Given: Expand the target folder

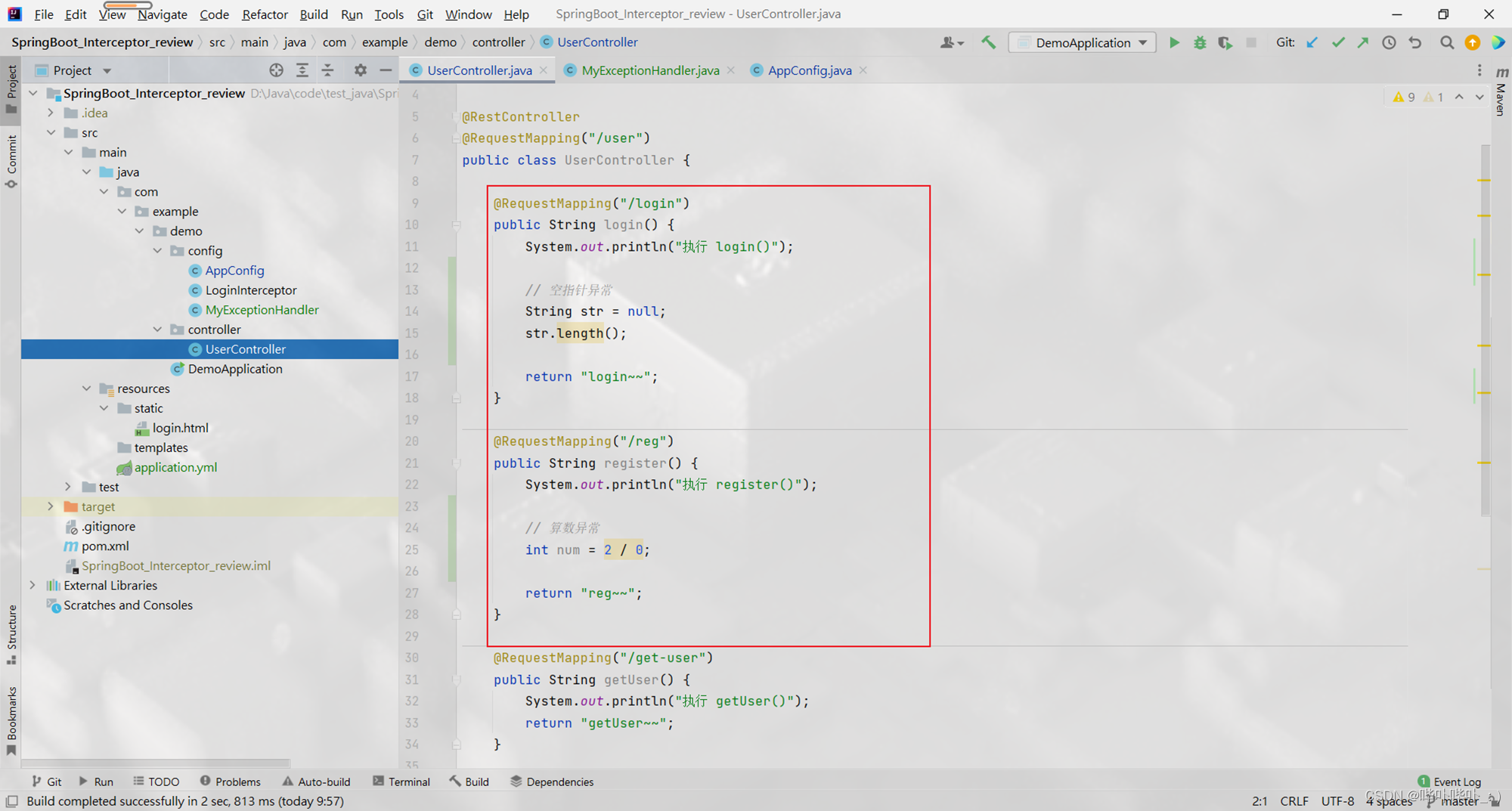Looking at the screenshot, I should (x=51, y=506).
